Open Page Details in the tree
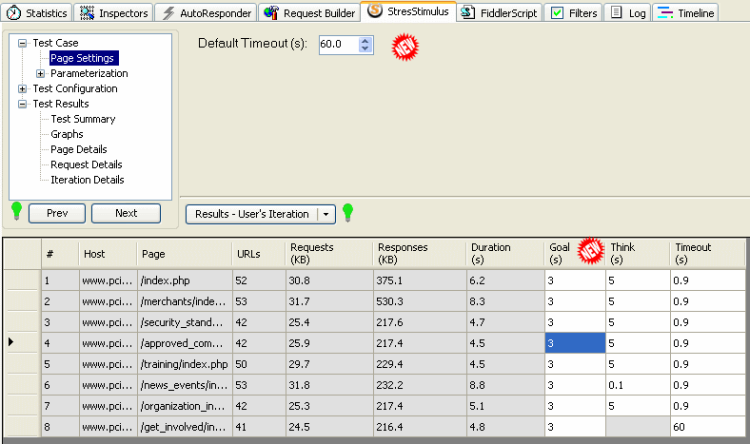The height and width of the screenshot is (444, 750). pos(78,150)
